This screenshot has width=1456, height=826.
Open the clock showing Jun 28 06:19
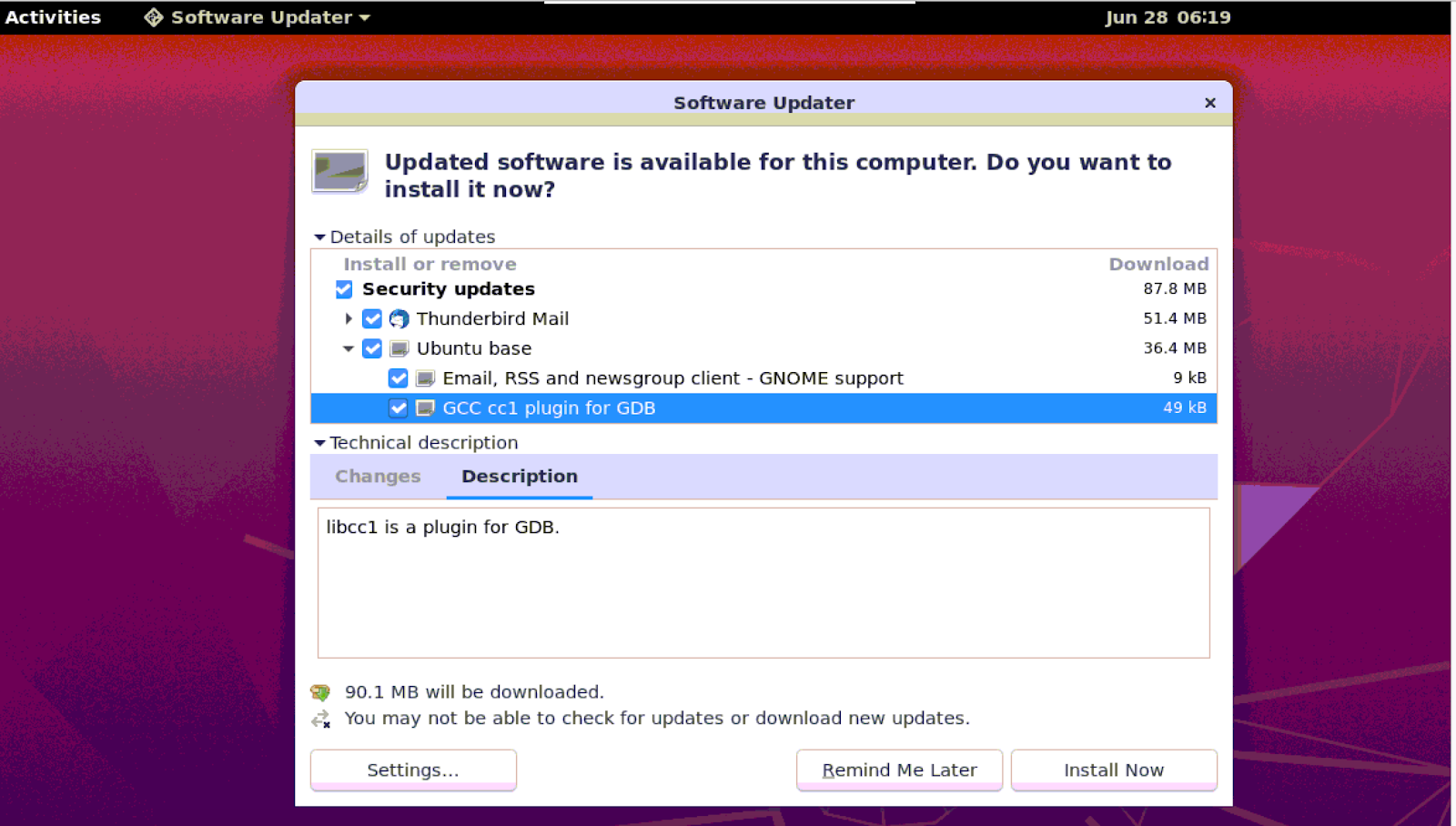point(1168,17)
